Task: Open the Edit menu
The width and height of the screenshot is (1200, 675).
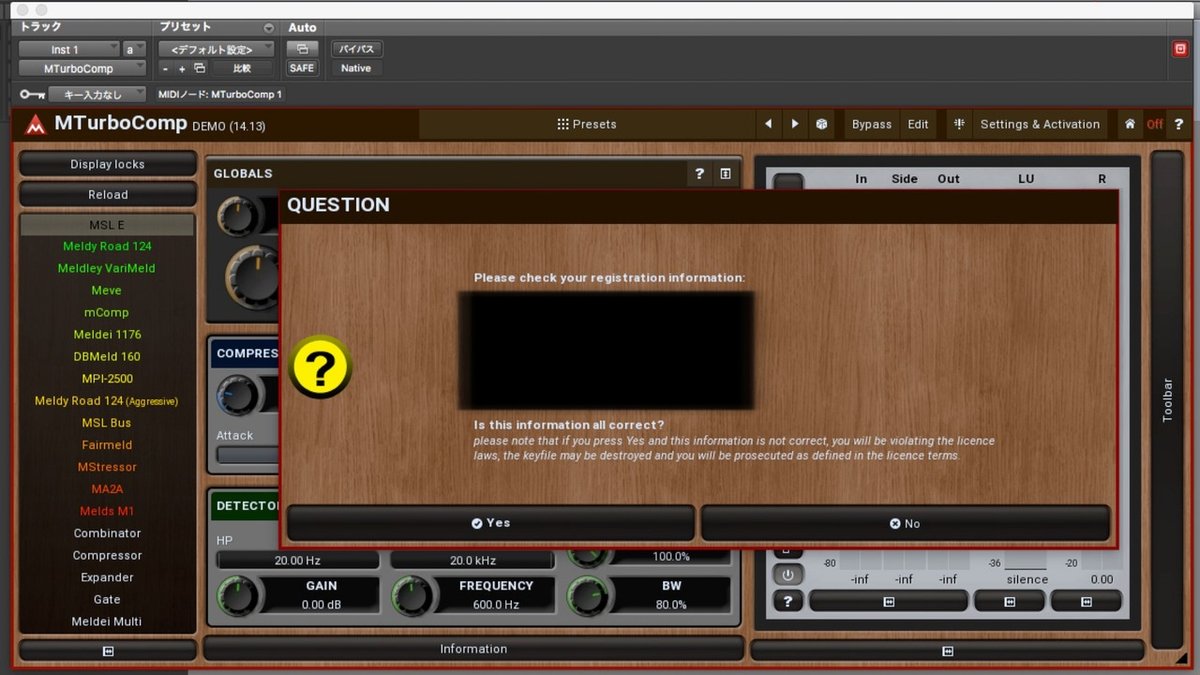Action: (x=918, y=124)
